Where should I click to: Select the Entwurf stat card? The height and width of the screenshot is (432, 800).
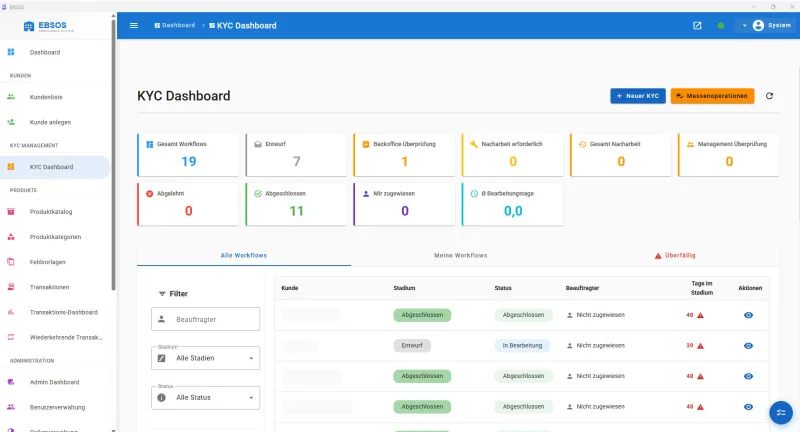[296, 155]
